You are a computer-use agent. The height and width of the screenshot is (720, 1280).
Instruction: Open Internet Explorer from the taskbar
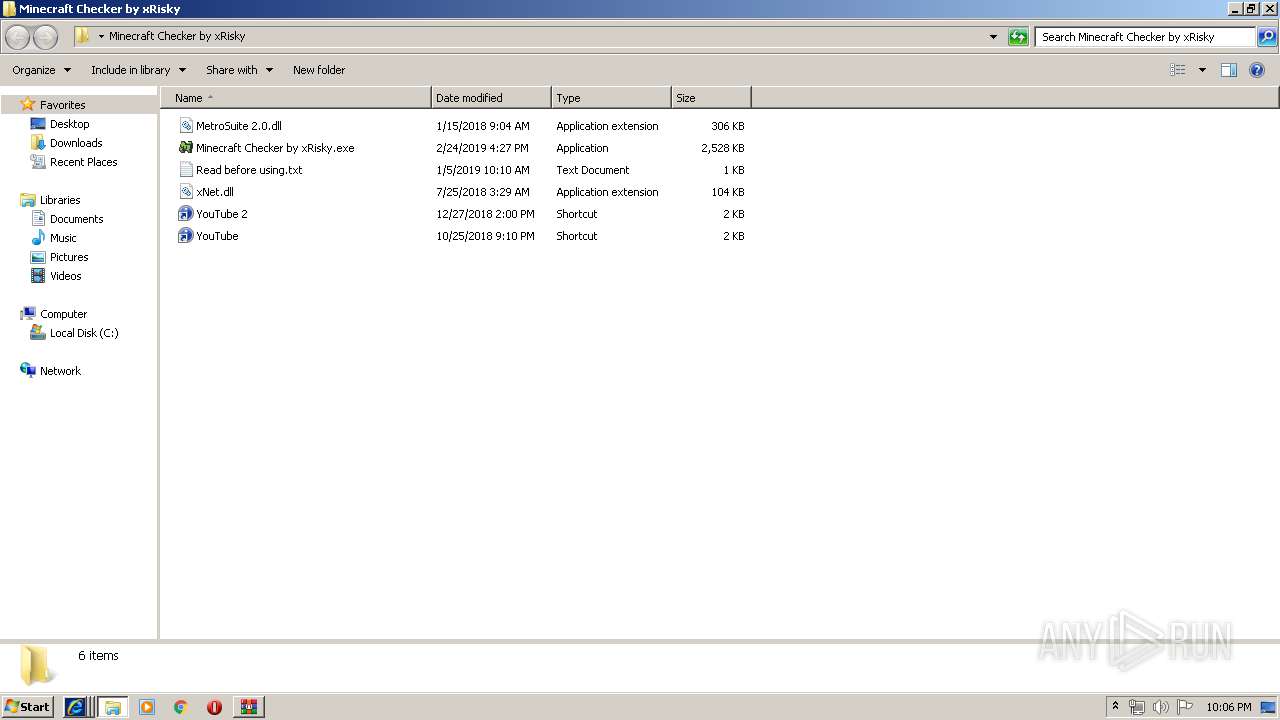pyautogui.click(x=76, y=707)
